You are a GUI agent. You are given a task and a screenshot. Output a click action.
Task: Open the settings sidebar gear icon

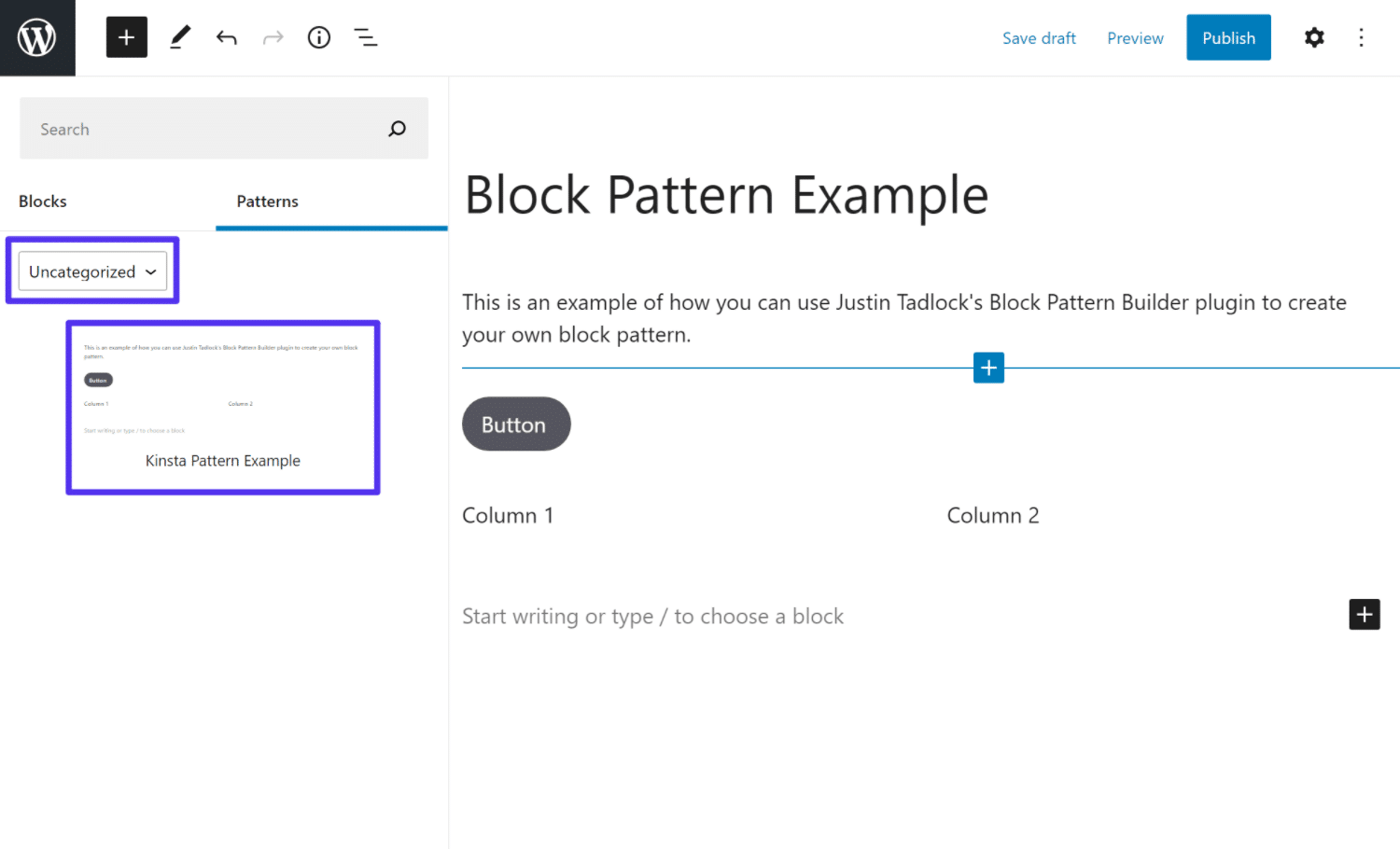(1313, 37)
